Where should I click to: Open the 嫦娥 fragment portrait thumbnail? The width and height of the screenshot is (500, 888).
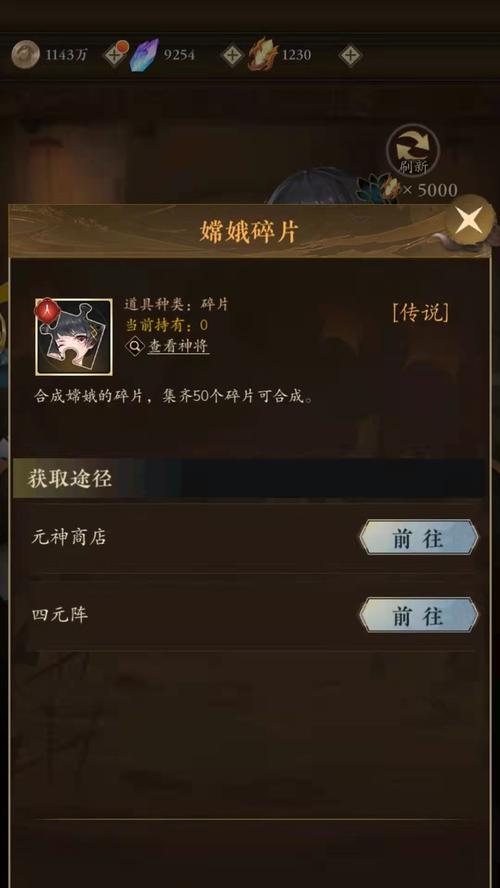(74, 336)
